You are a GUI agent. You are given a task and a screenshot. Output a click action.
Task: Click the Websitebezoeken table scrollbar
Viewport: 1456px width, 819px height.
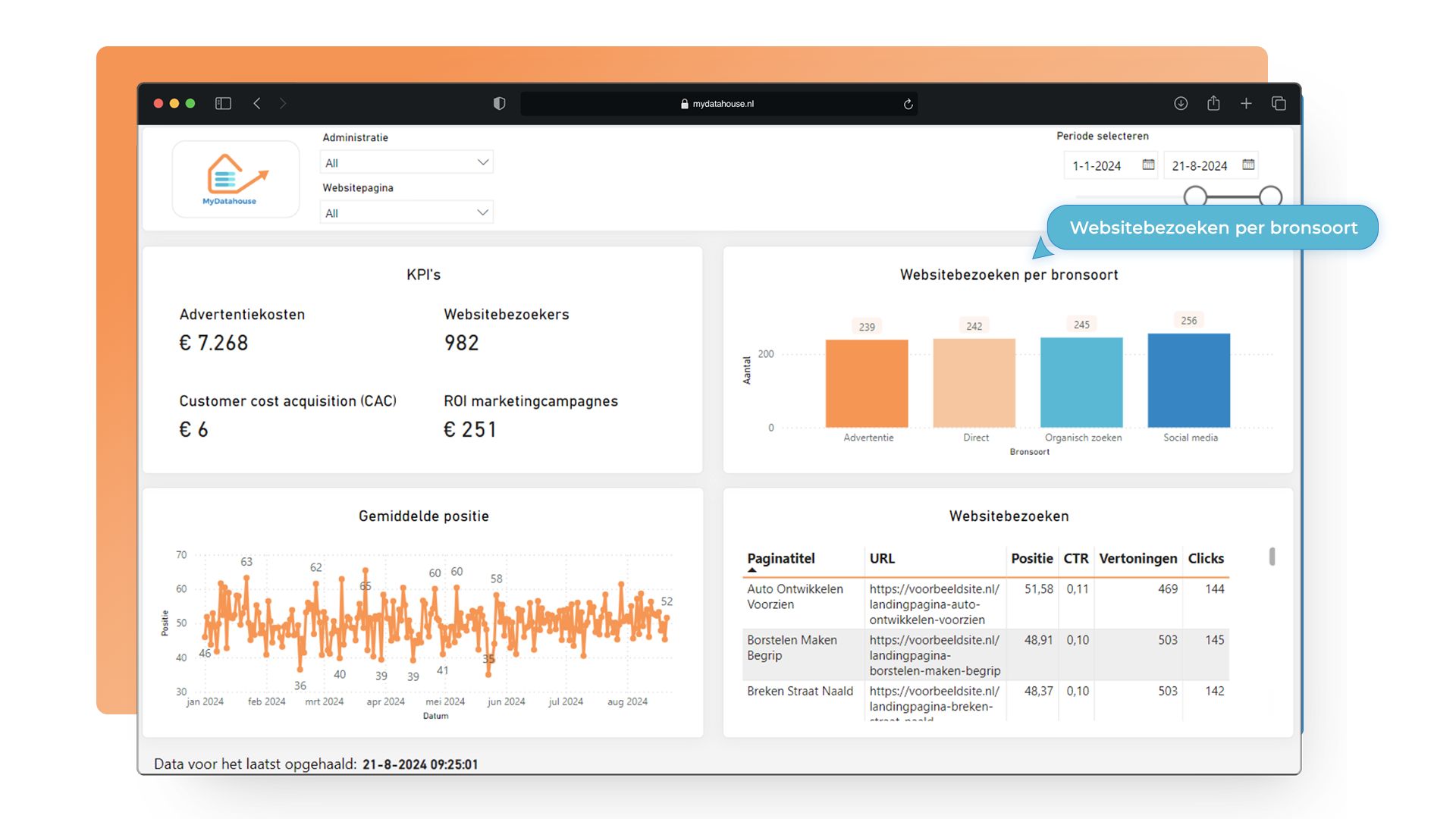[x=1272, y=557]
